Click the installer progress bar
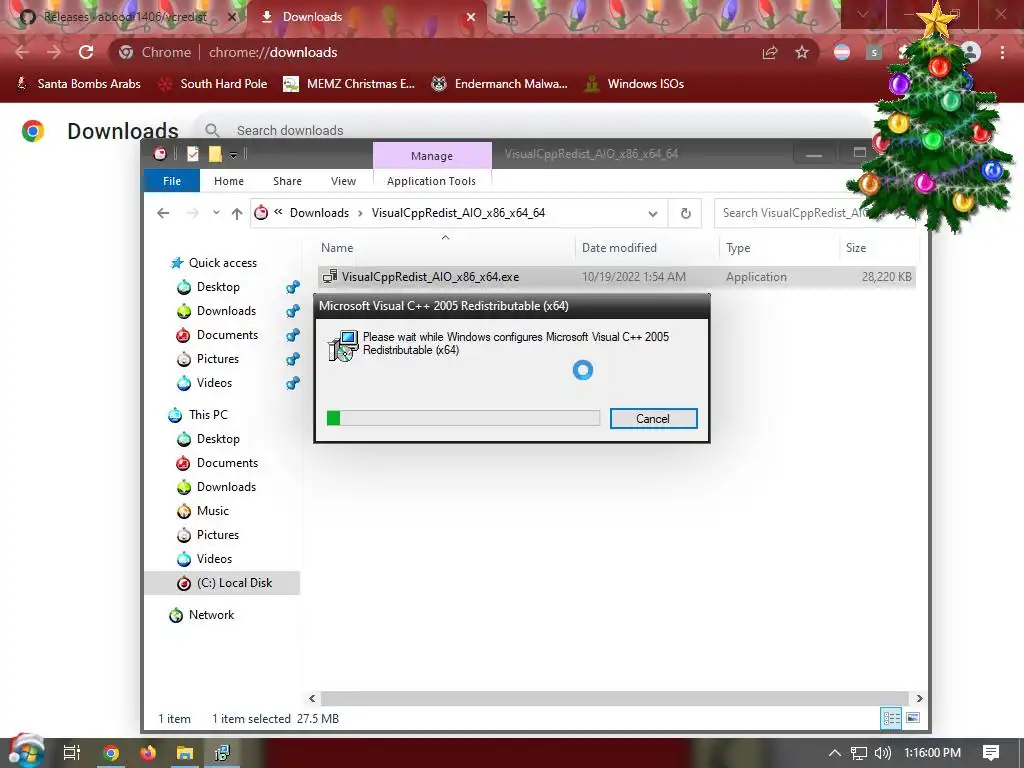Viewport: 1024px width, 768px height. pos(463,418)
